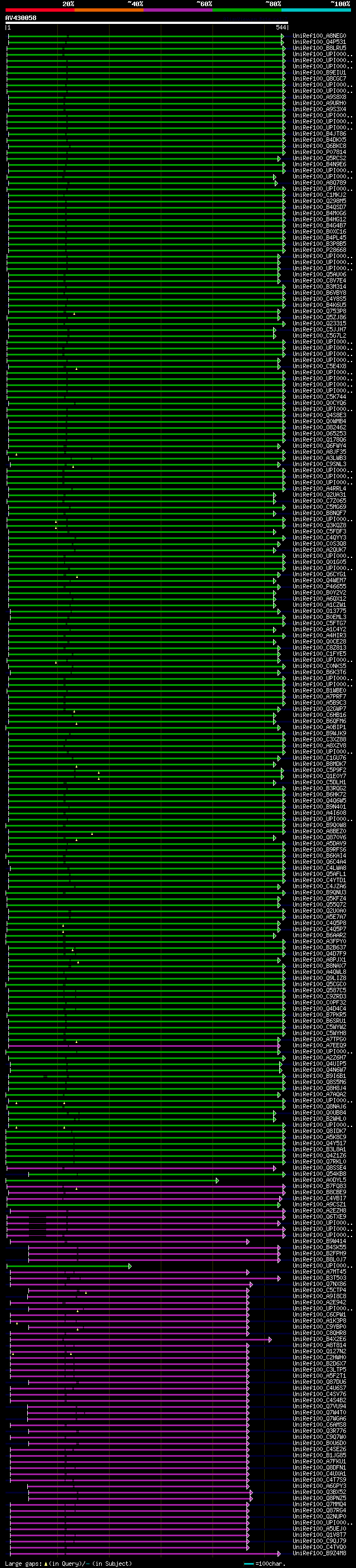Viewport: 356px width, 1568px height.
Task: Open the UniRef100_P46655 hit
Action: click(x=319, y=586)
